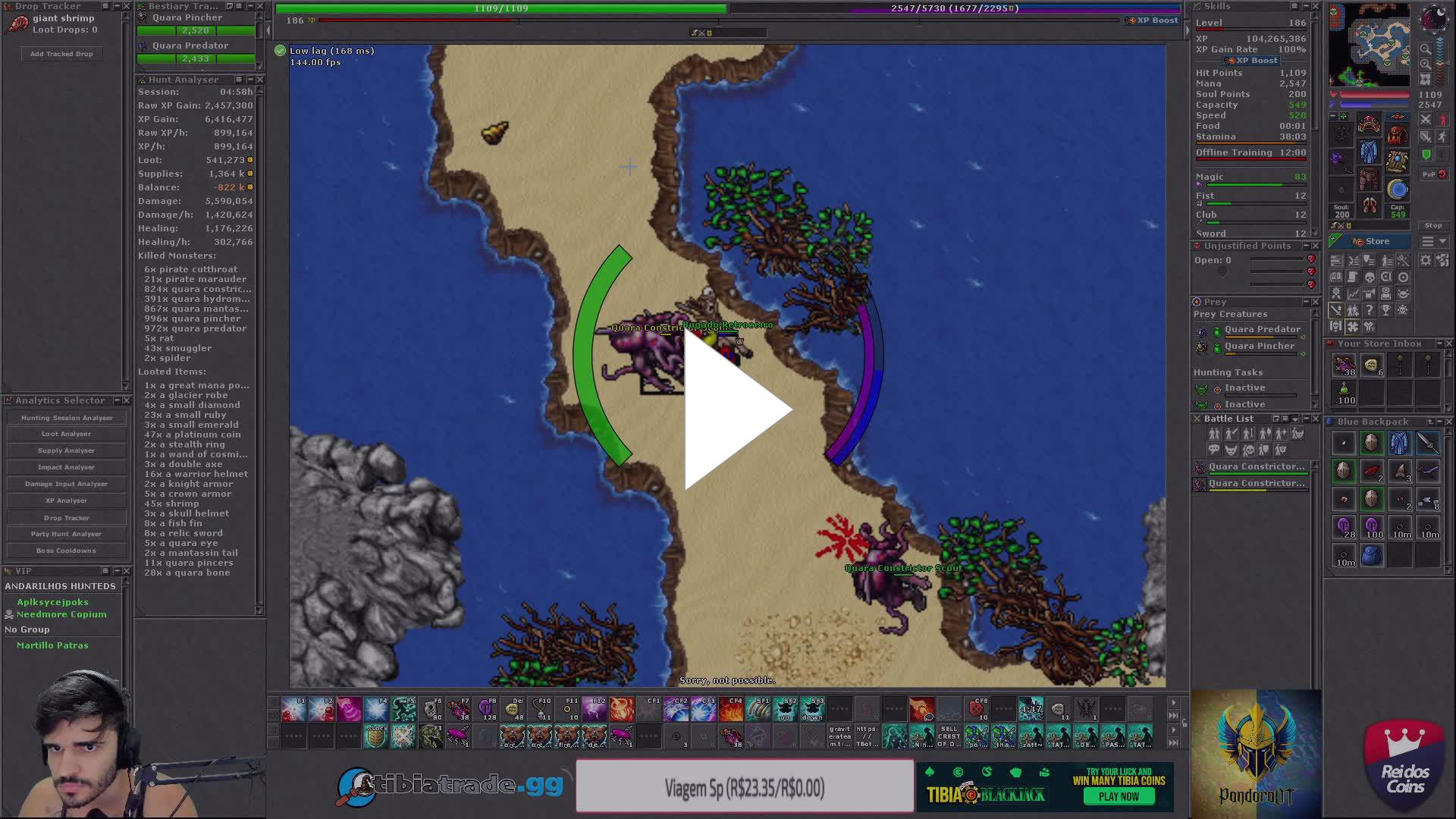Select the blue robe in Blue Backpack
The image size is (1456, 819).
(x=1399, y=443)
